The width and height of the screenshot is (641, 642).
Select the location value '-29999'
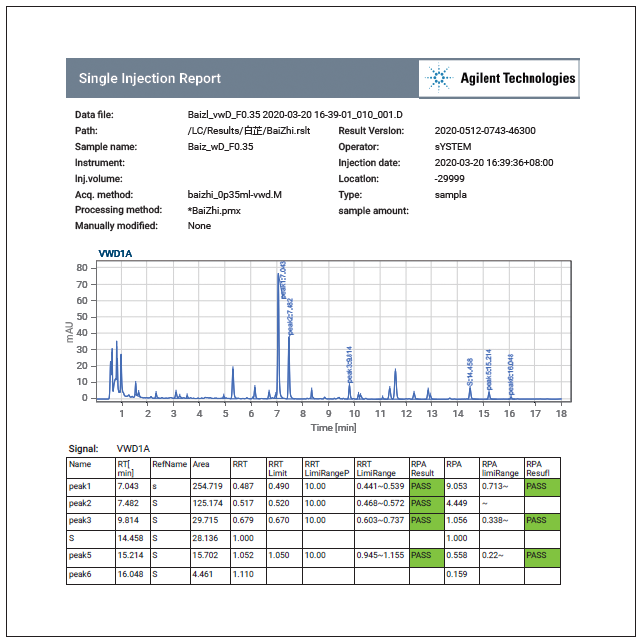click(x=449, y=179)
